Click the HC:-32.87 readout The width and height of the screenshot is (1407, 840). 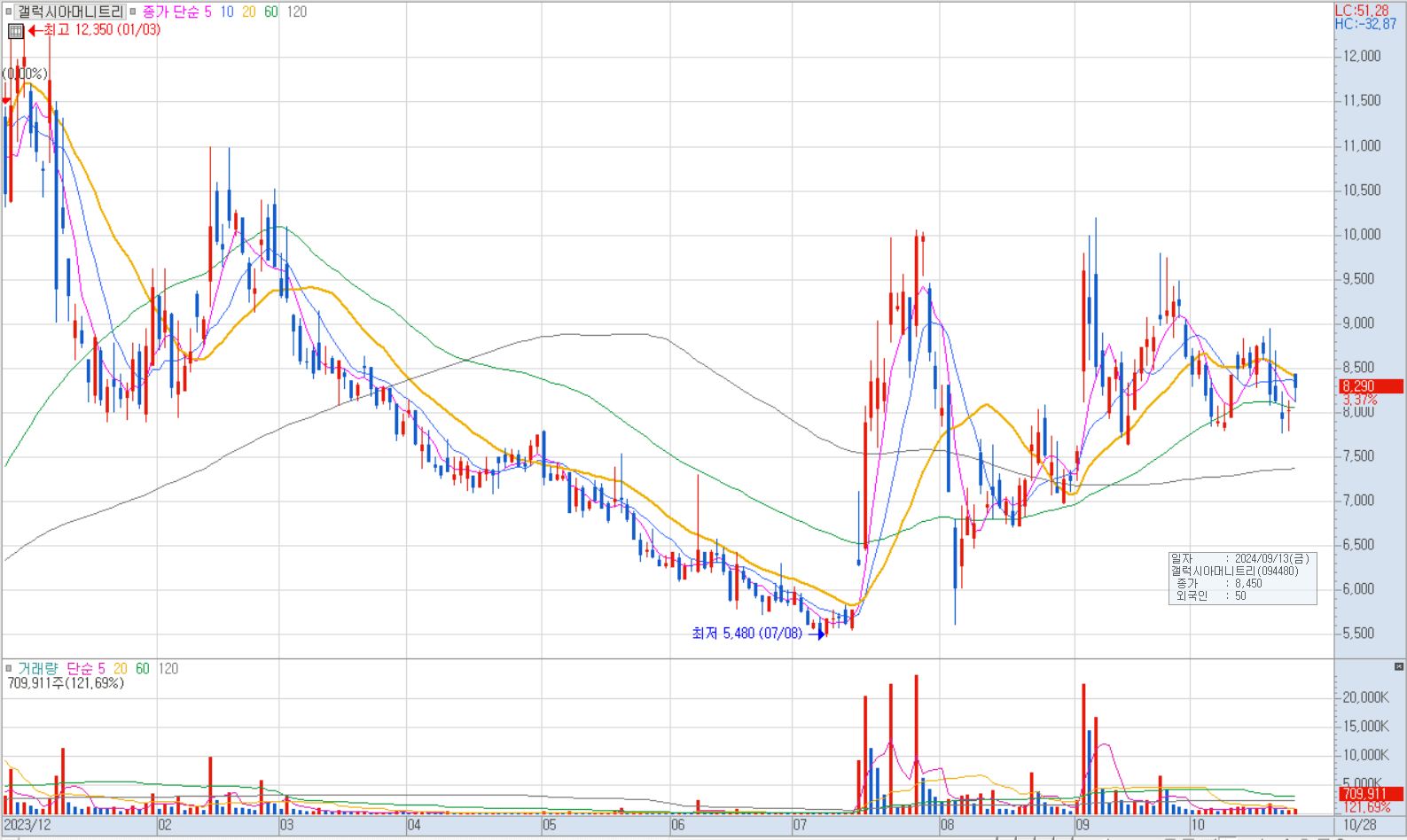pos(1365,24)
